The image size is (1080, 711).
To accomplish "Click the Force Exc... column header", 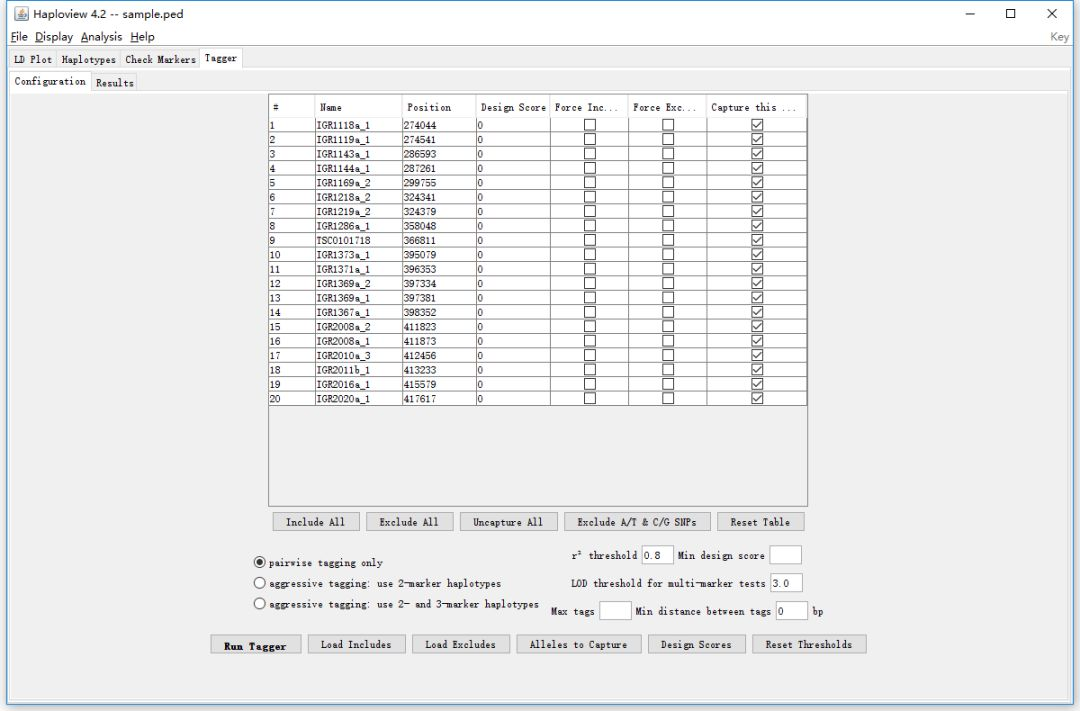I will tap(667, 107).
